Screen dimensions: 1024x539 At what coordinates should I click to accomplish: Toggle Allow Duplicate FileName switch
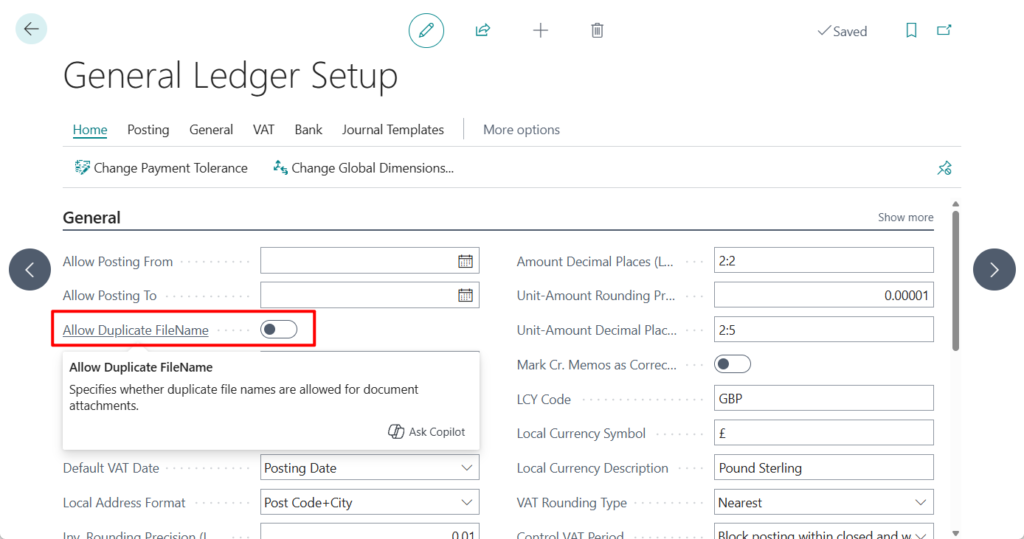click(x=279, y=329)
